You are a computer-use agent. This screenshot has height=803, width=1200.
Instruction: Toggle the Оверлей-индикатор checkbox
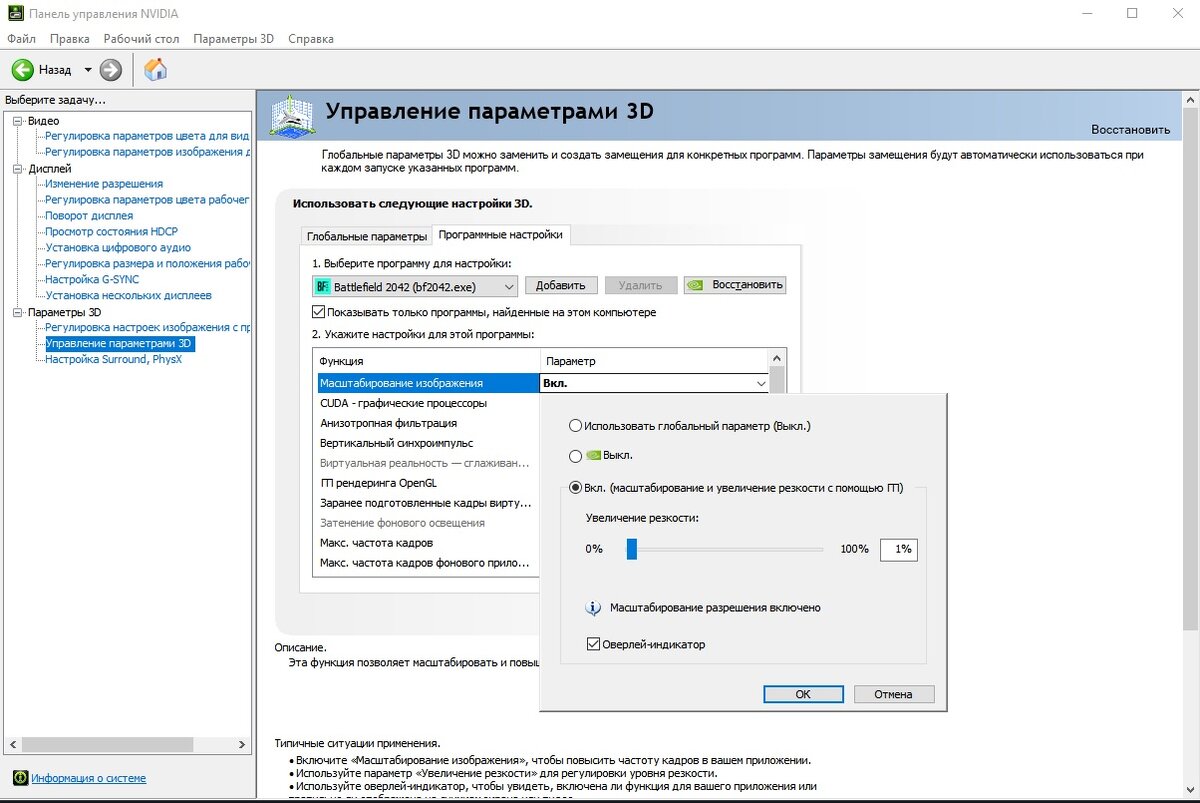point(594,644)
